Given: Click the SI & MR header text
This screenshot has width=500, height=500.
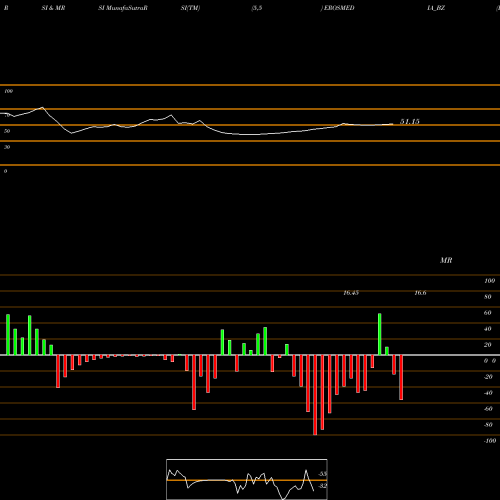Looking at the screenshot, I should point(53,8).
